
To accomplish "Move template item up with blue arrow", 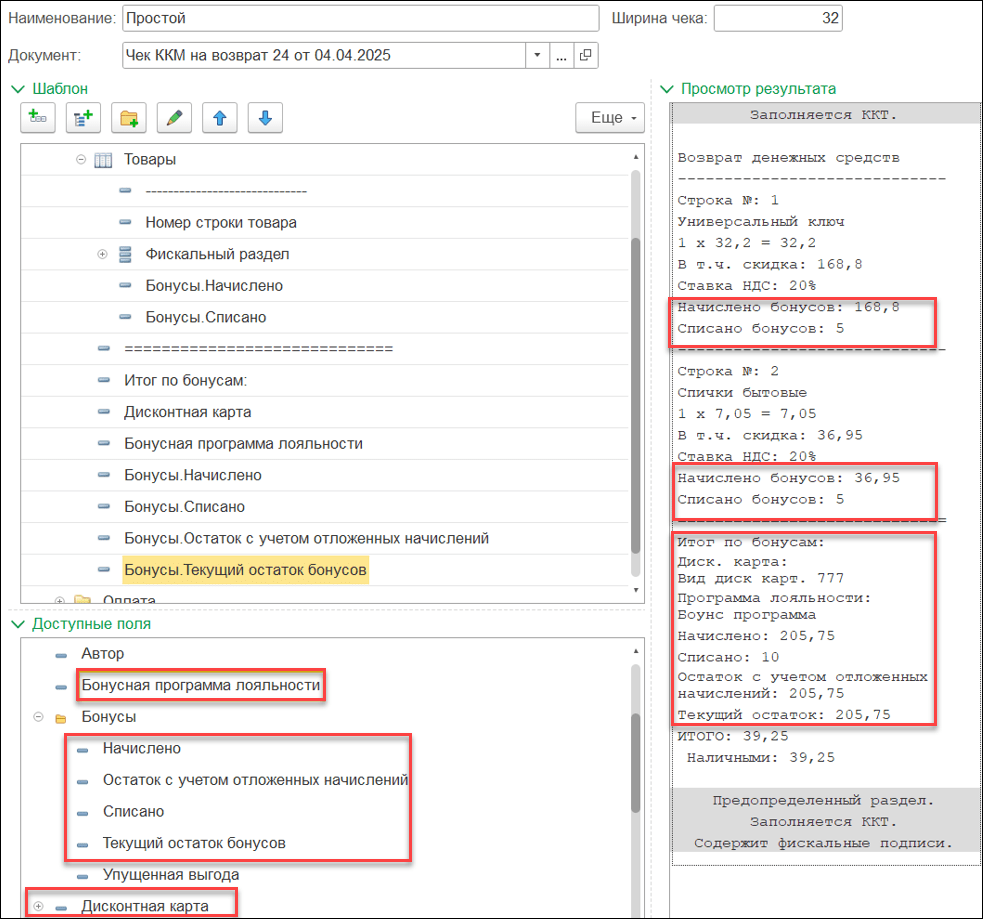I will point(219,118).
